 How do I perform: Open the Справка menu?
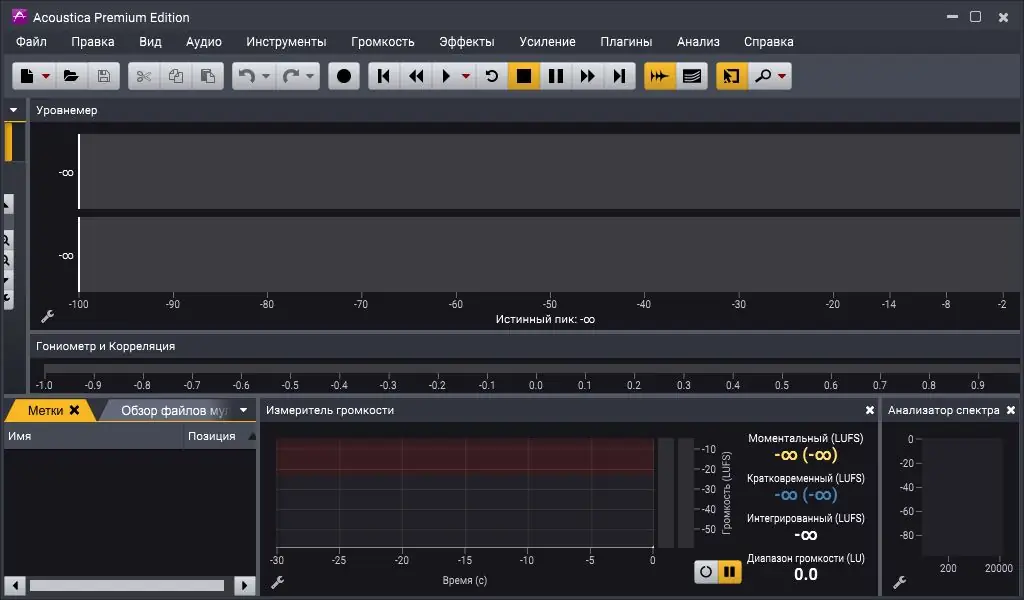pyautogui.click(x=769, y=42)
